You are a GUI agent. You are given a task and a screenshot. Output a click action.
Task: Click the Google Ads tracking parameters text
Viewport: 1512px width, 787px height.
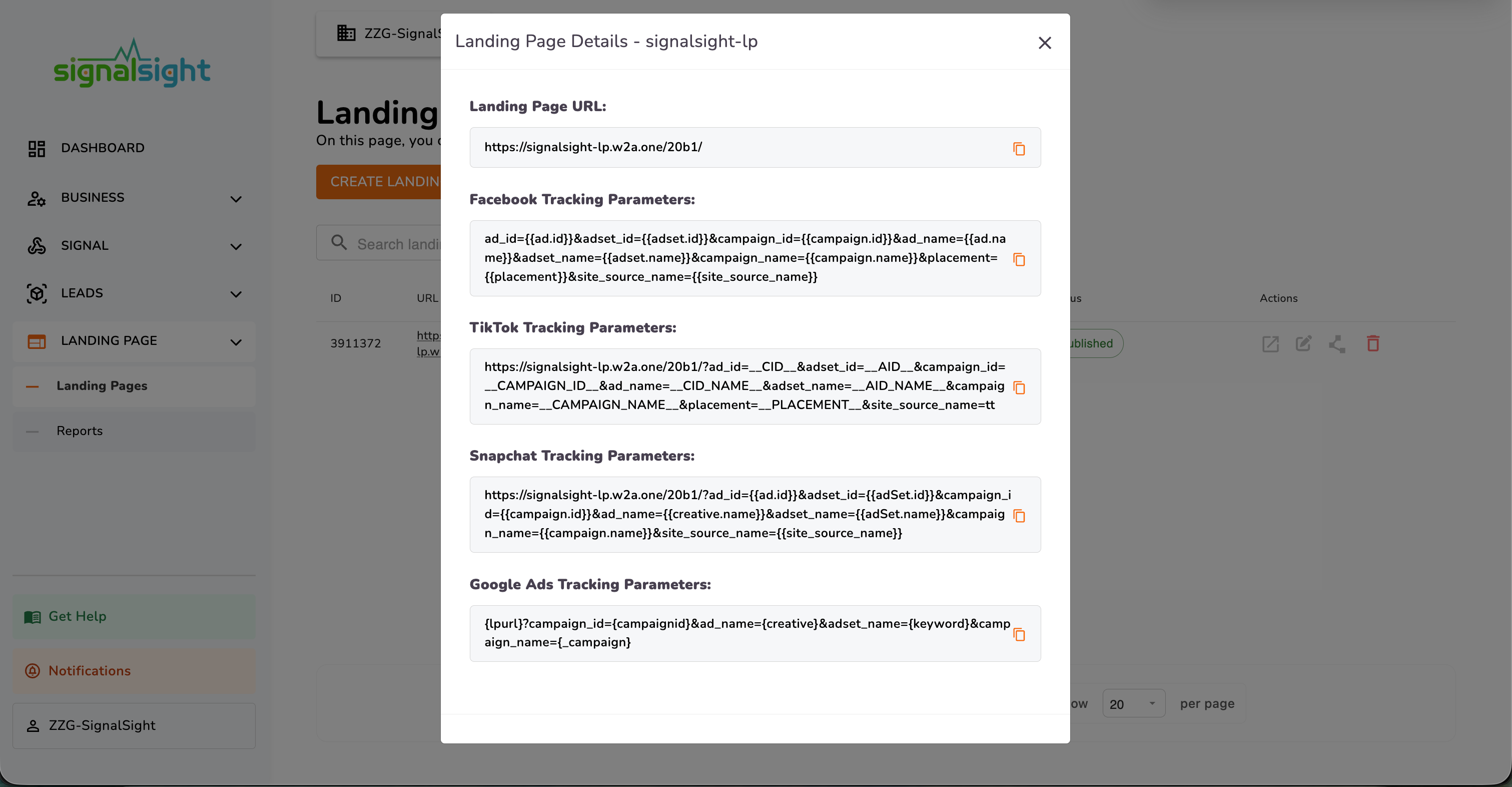pos(747,633)
